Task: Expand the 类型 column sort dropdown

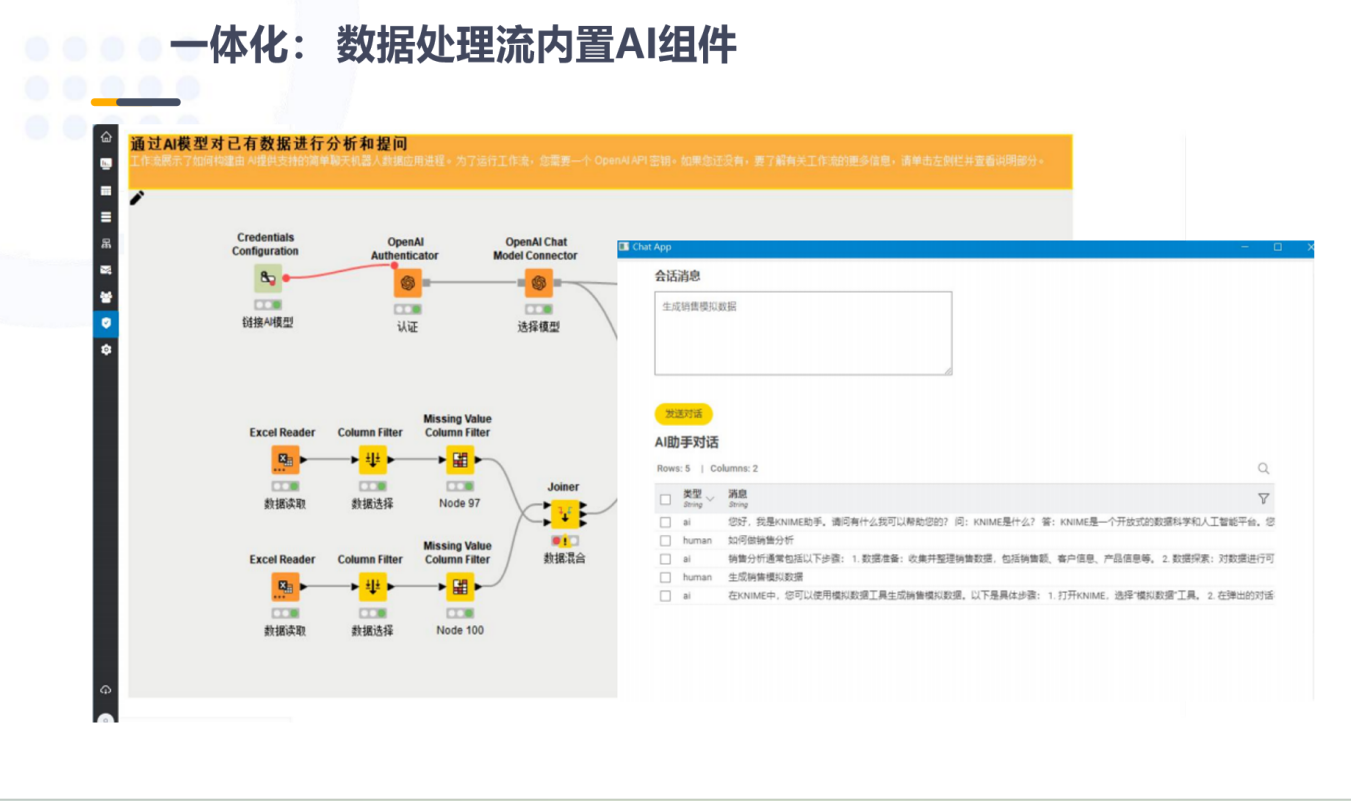Action: [710, 499]
